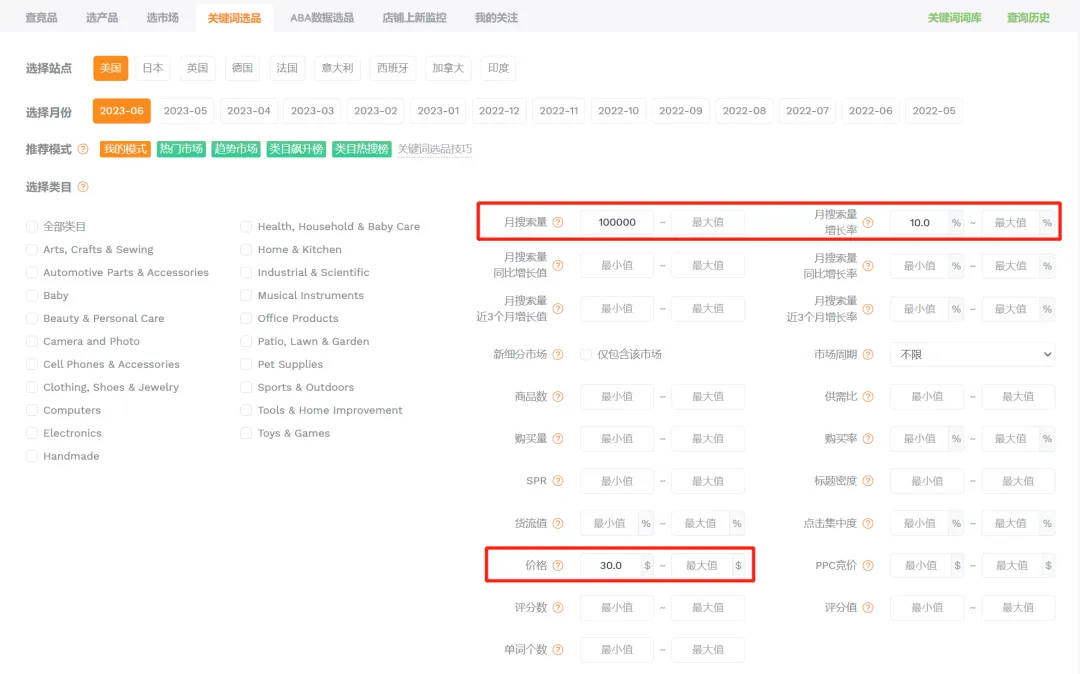Check the 全部类目 checkbox

pos(32,227)
